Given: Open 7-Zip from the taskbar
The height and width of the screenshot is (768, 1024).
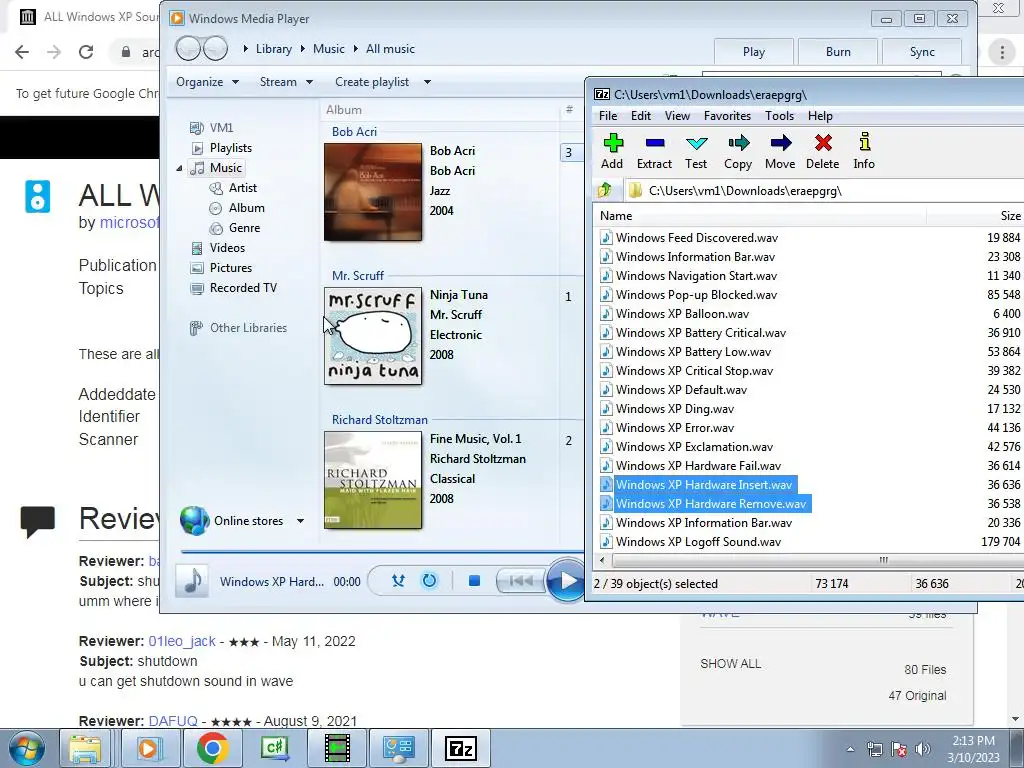Looking at the screenshot, I should click(x=460, y=748).
